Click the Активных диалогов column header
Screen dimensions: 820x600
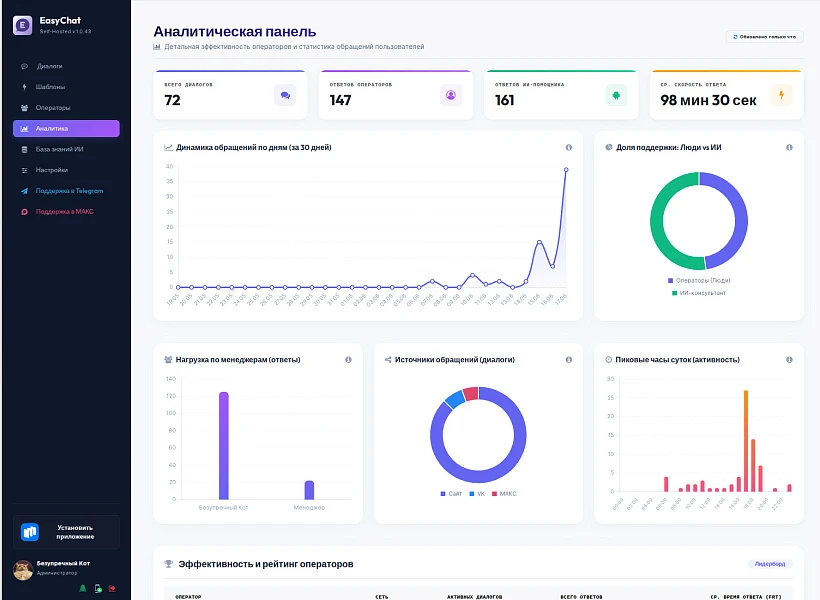[x=474, y=597]
